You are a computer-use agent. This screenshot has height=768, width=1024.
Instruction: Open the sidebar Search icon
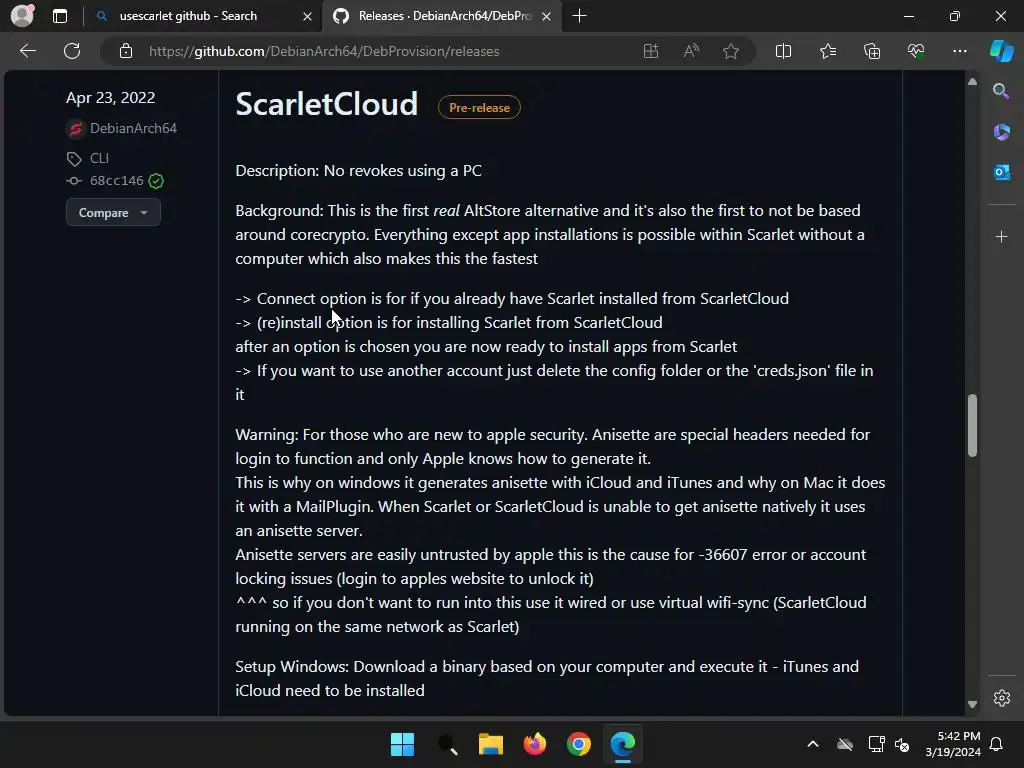pyautogui.click(x=1001, y=91)
